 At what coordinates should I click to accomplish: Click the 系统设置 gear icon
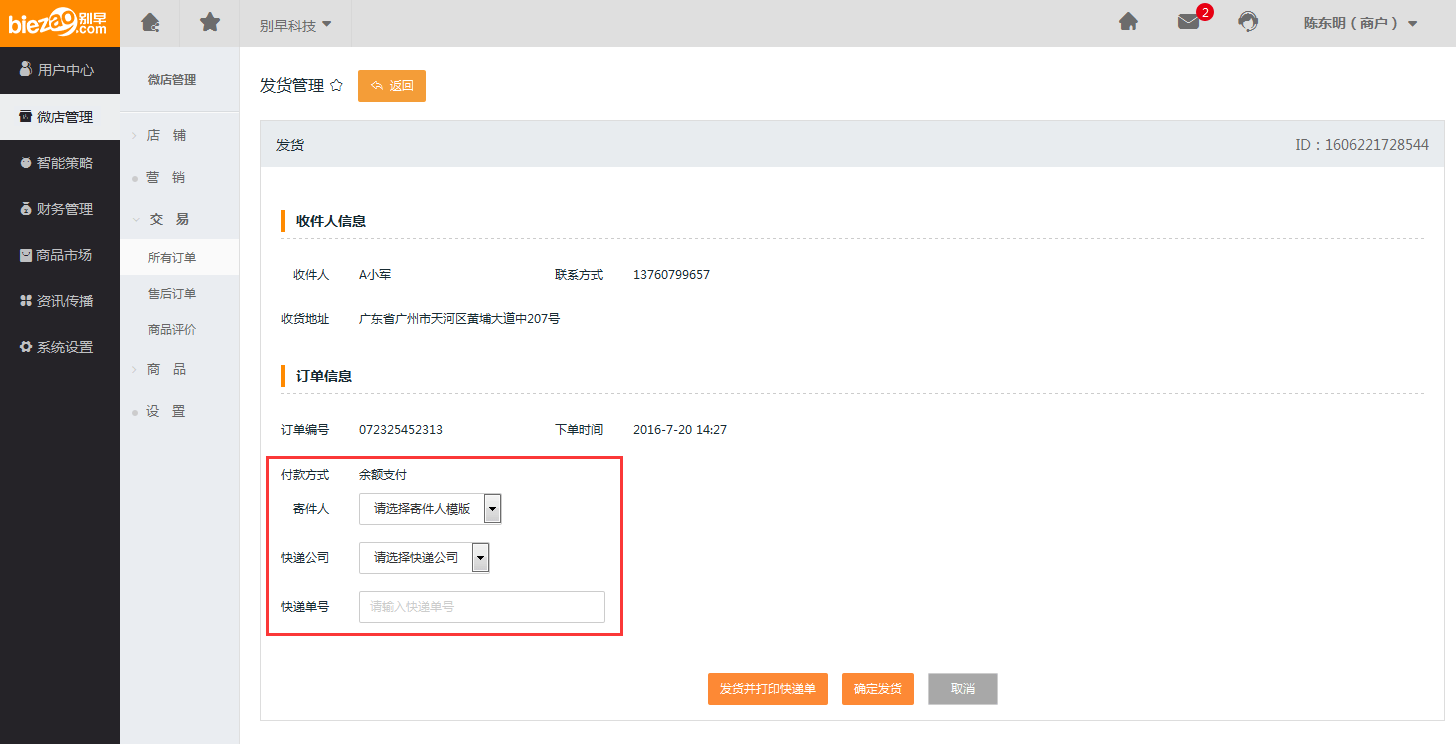pos(26,347)
